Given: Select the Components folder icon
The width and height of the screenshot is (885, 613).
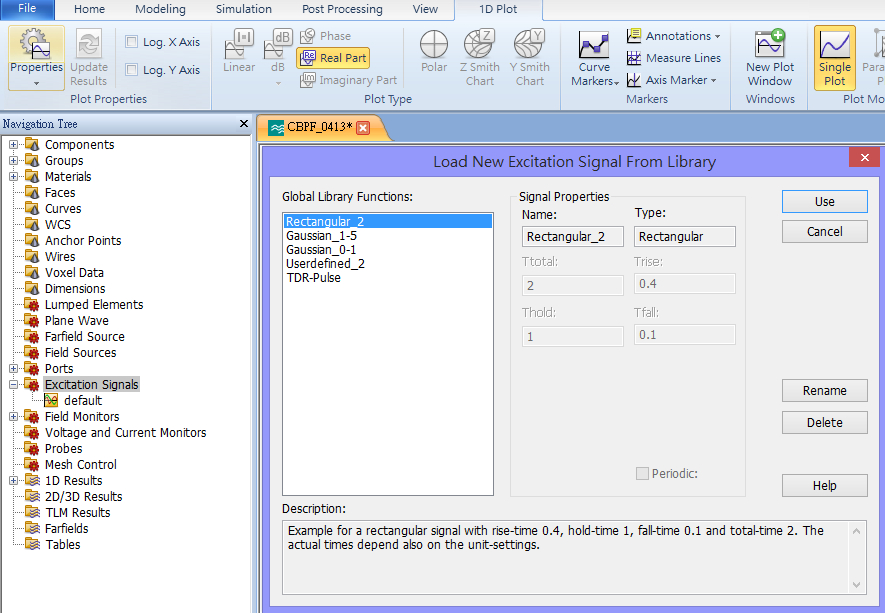Looking at the screenshot, I should click(32, 145).
